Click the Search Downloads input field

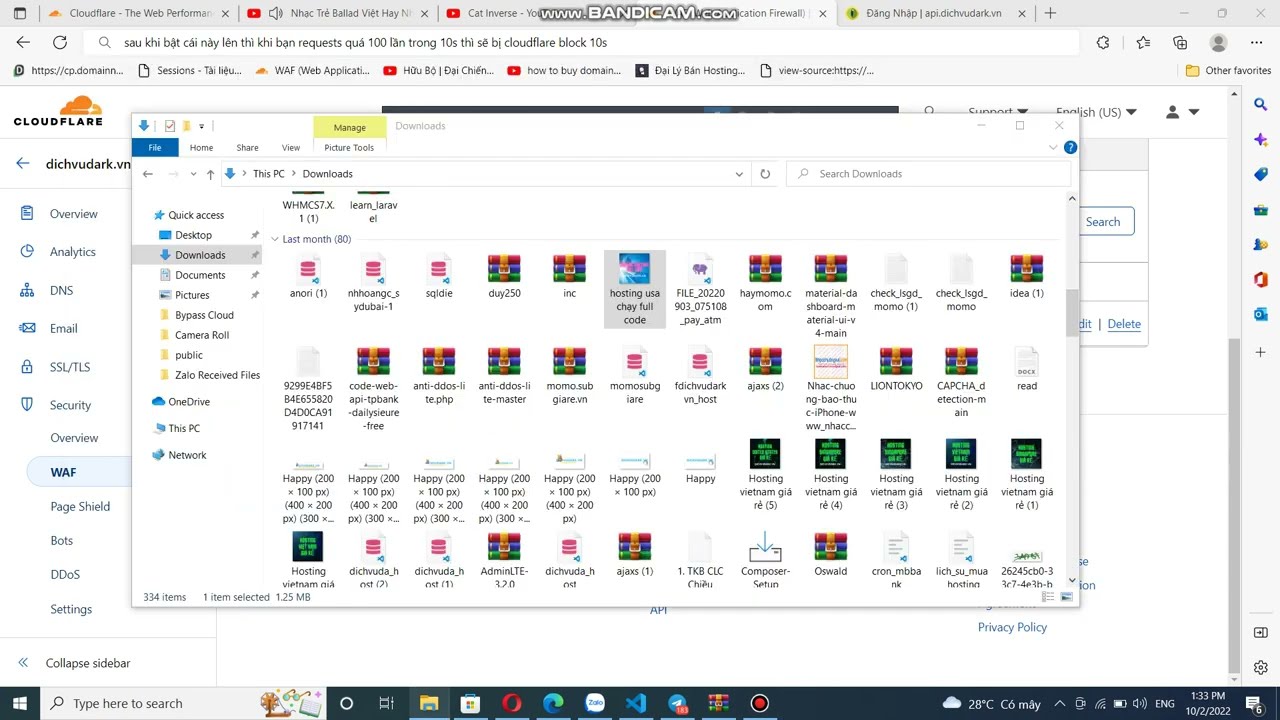[928, 174]
